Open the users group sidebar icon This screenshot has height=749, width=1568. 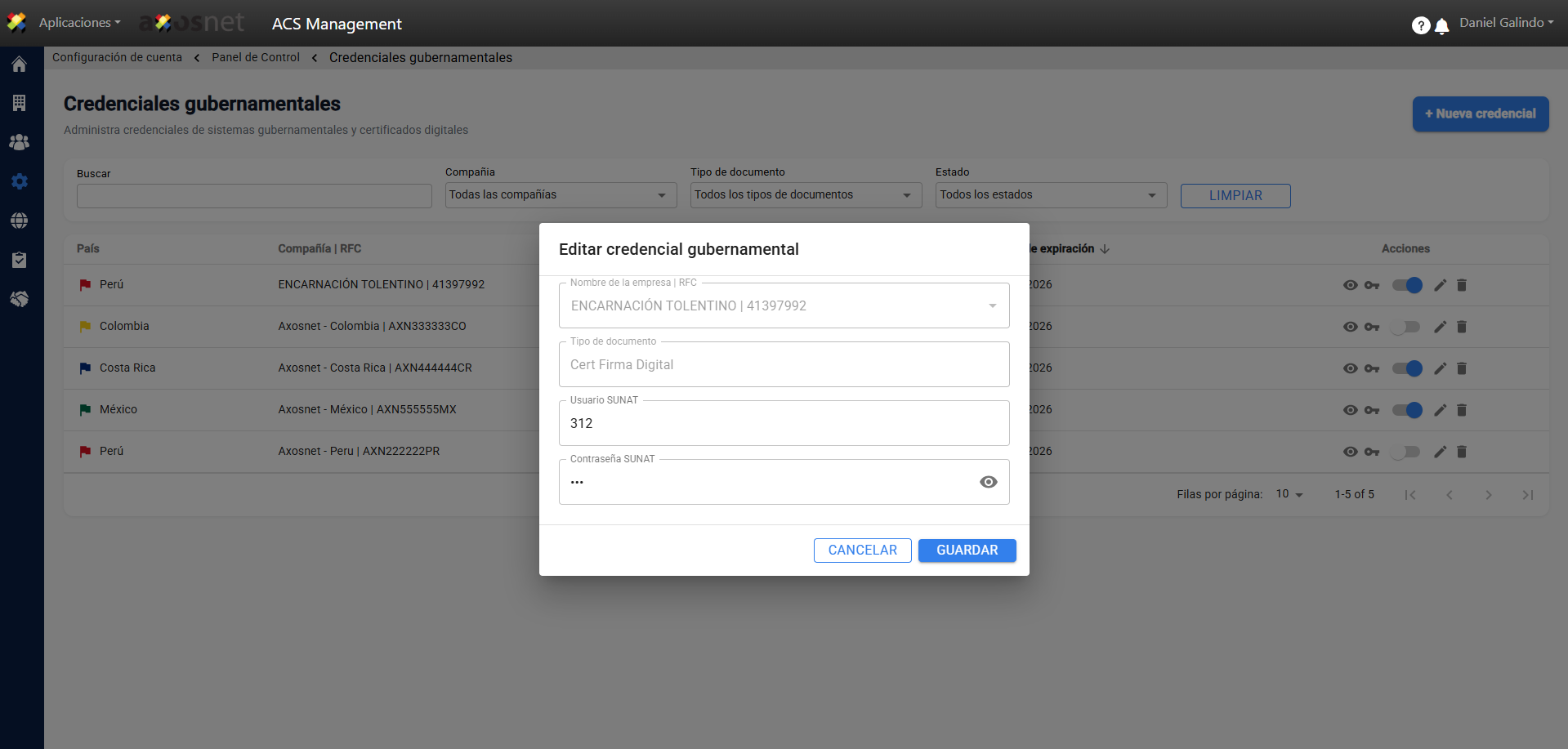pos(20,142)
